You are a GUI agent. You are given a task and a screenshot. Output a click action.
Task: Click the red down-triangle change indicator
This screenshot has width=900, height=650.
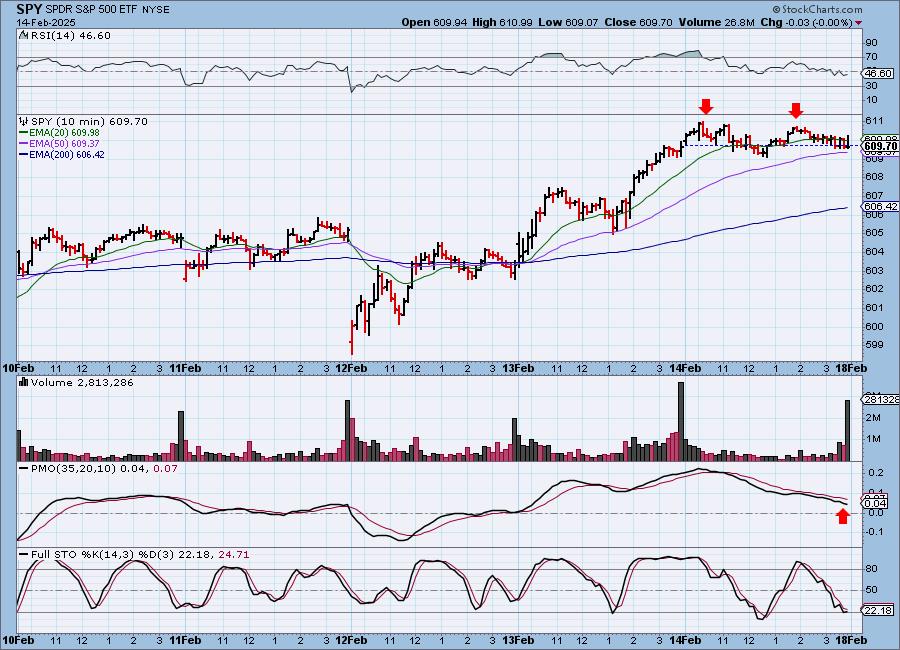tap(859, 23)
